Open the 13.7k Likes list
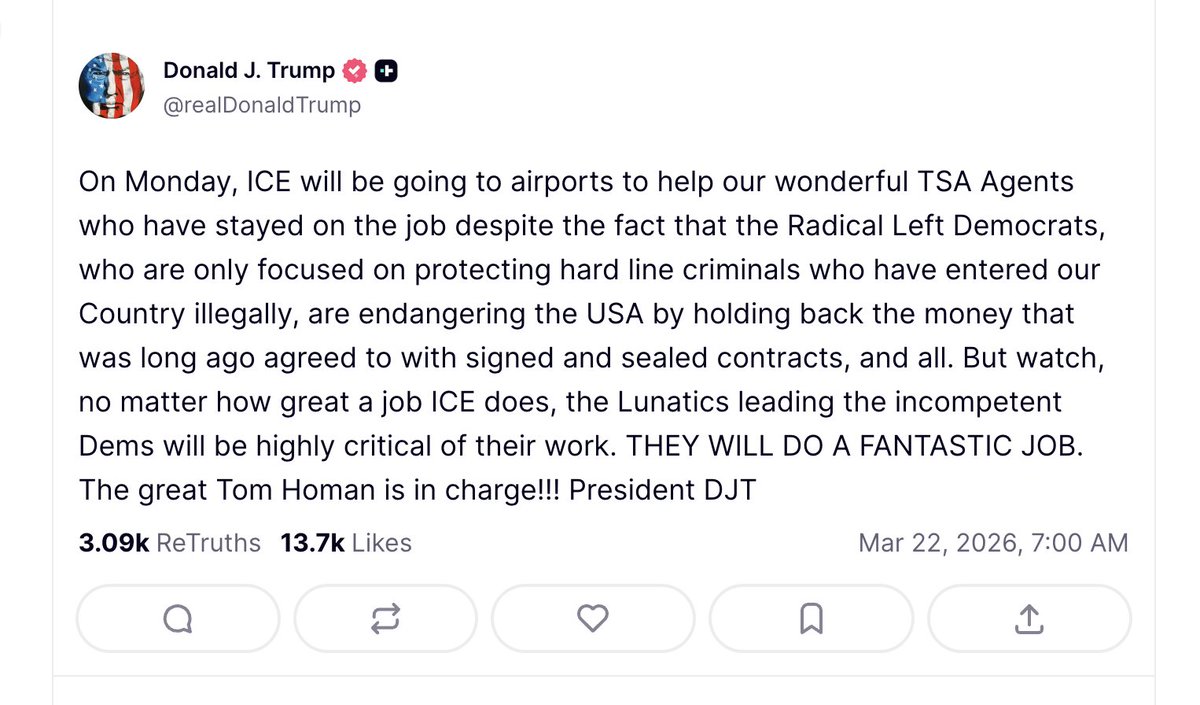 coord(345,543)
